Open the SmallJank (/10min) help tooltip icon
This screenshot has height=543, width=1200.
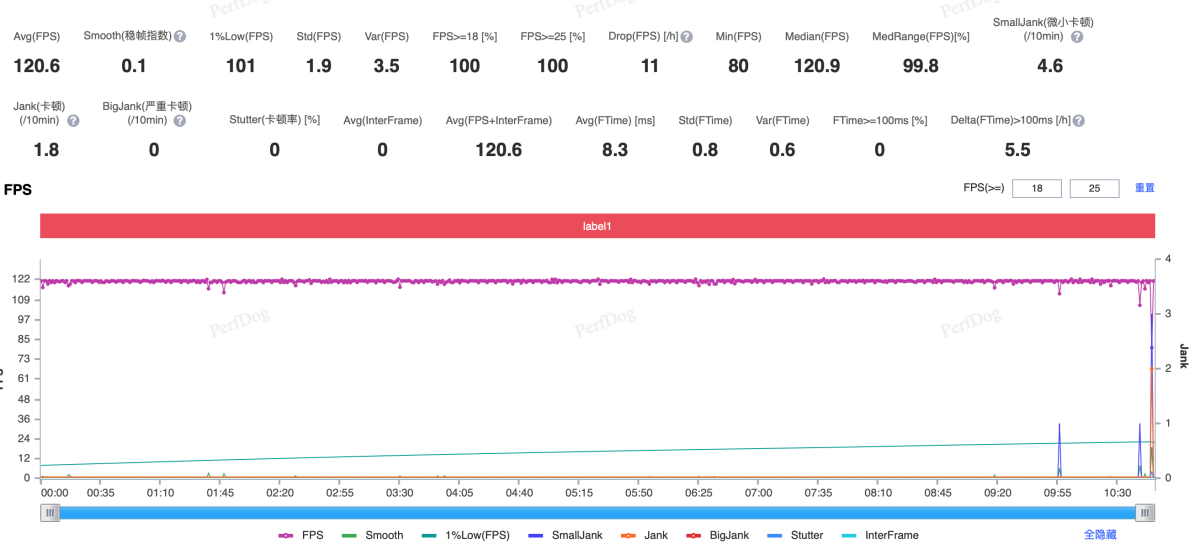tap(1075, 37)
